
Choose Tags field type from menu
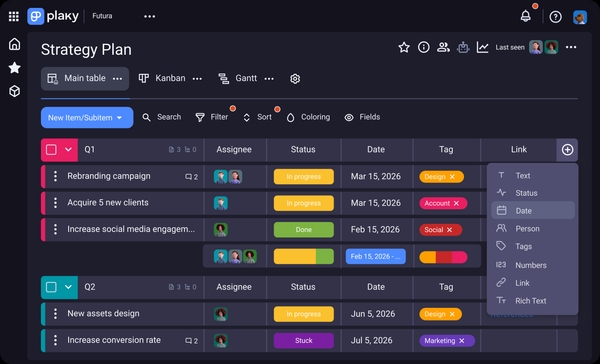pos(533,246)
